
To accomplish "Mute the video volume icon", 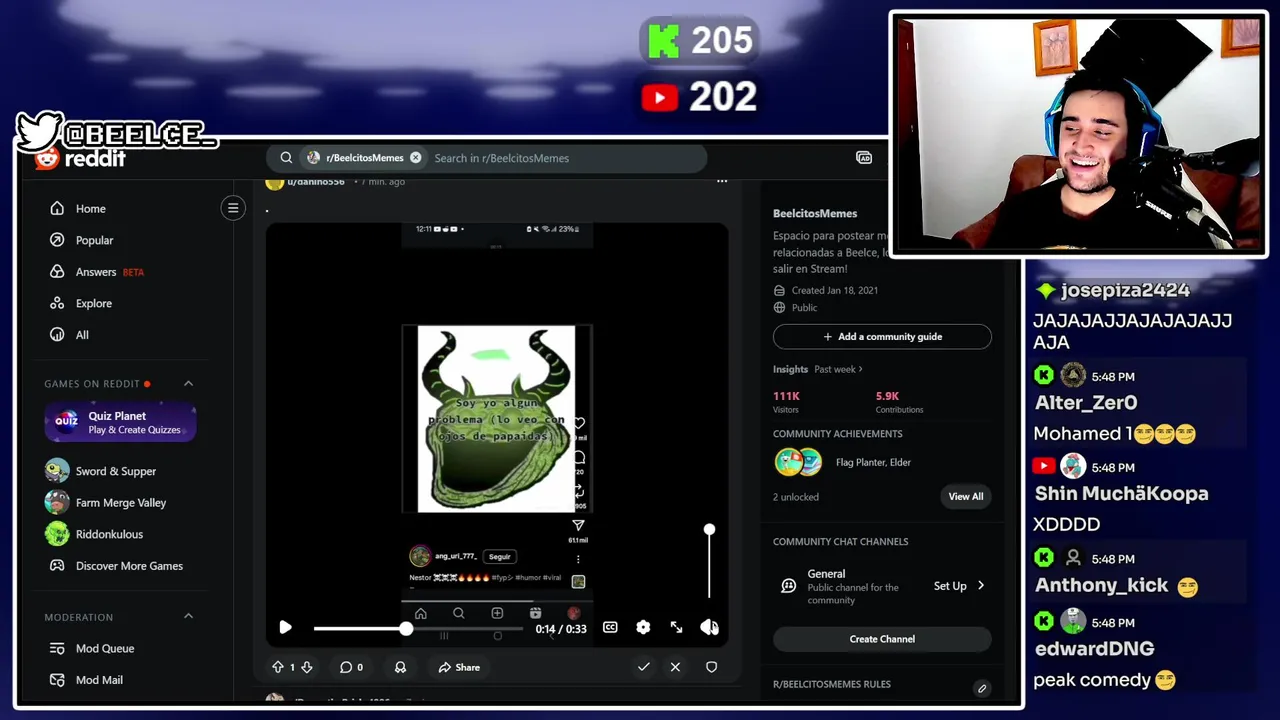I will [x=709, y=627].
